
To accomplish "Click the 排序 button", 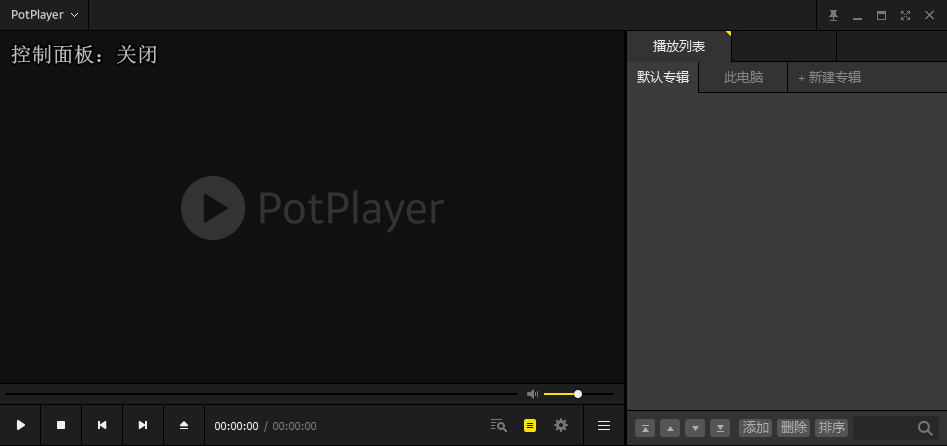I will click(x=832, y=428).
